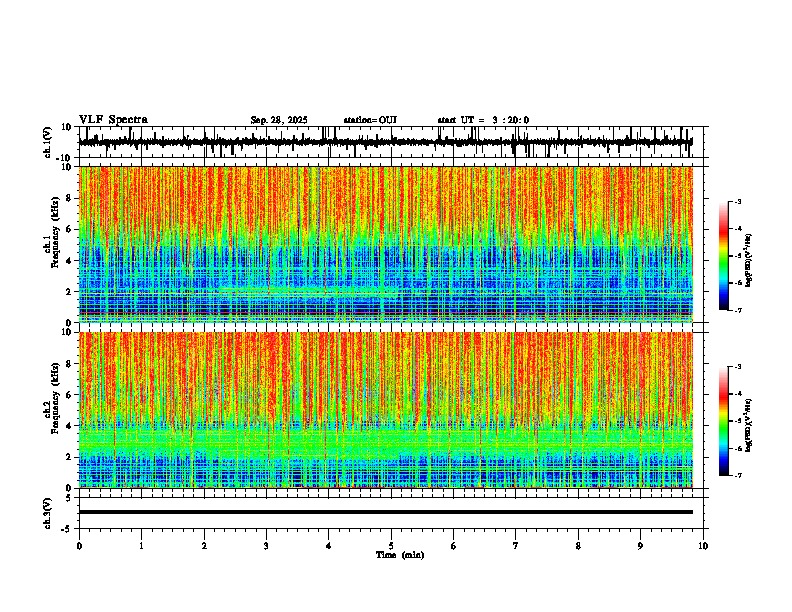This screenshot has height=612, width=792.
Task: Click the "Time (min)" axis label
Action: [400, 555]
